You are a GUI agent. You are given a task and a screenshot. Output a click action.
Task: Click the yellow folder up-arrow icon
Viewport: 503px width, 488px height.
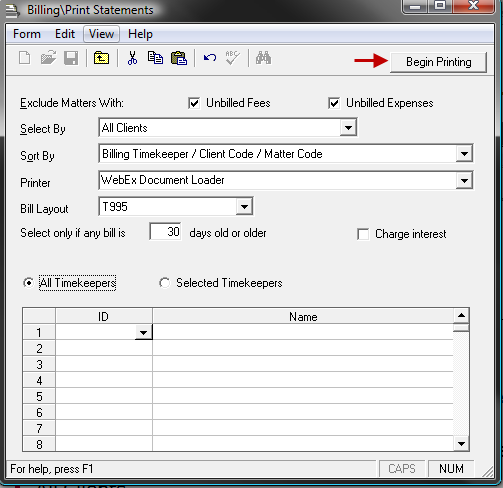point(101,58)
